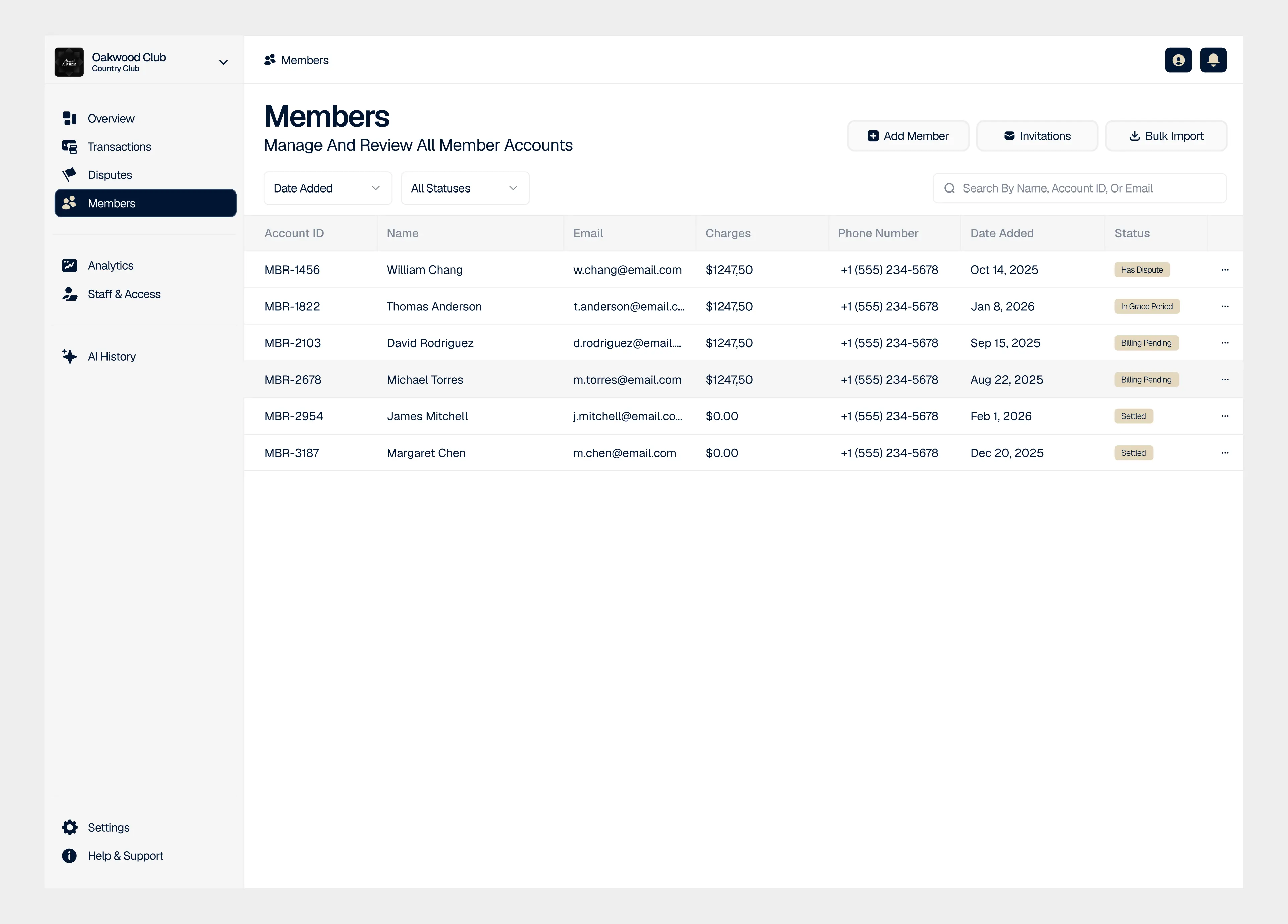Click the Has Dispute status badge
This screenshot has height=924, width=1288.
1141,269
